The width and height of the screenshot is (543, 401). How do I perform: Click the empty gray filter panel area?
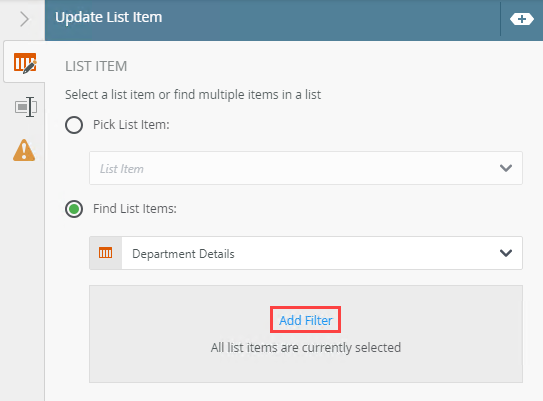(306, 368)
